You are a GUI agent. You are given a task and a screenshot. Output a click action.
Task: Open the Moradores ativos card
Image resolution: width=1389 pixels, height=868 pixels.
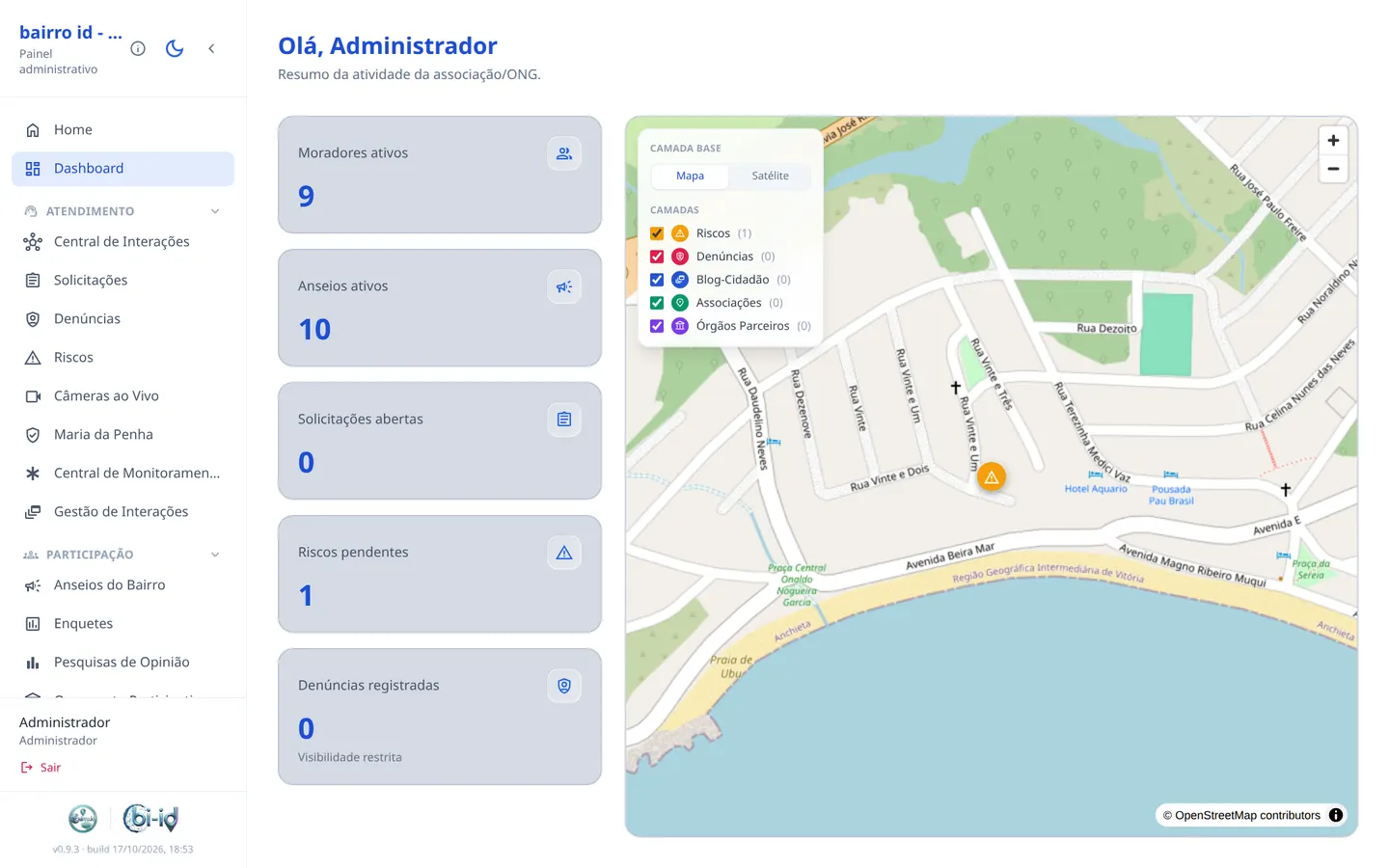(x=440, y=175)
